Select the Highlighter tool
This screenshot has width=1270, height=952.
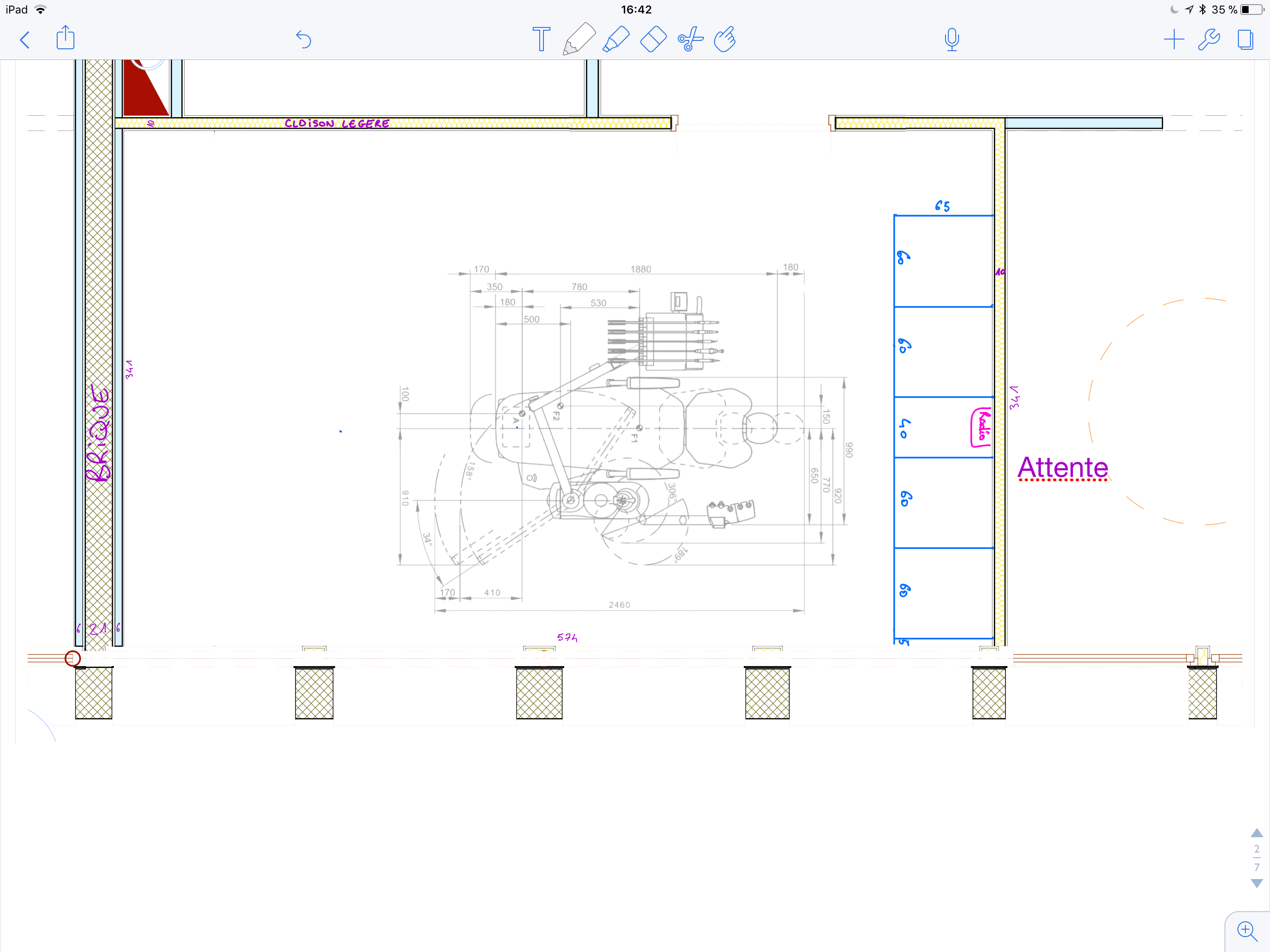616,40
